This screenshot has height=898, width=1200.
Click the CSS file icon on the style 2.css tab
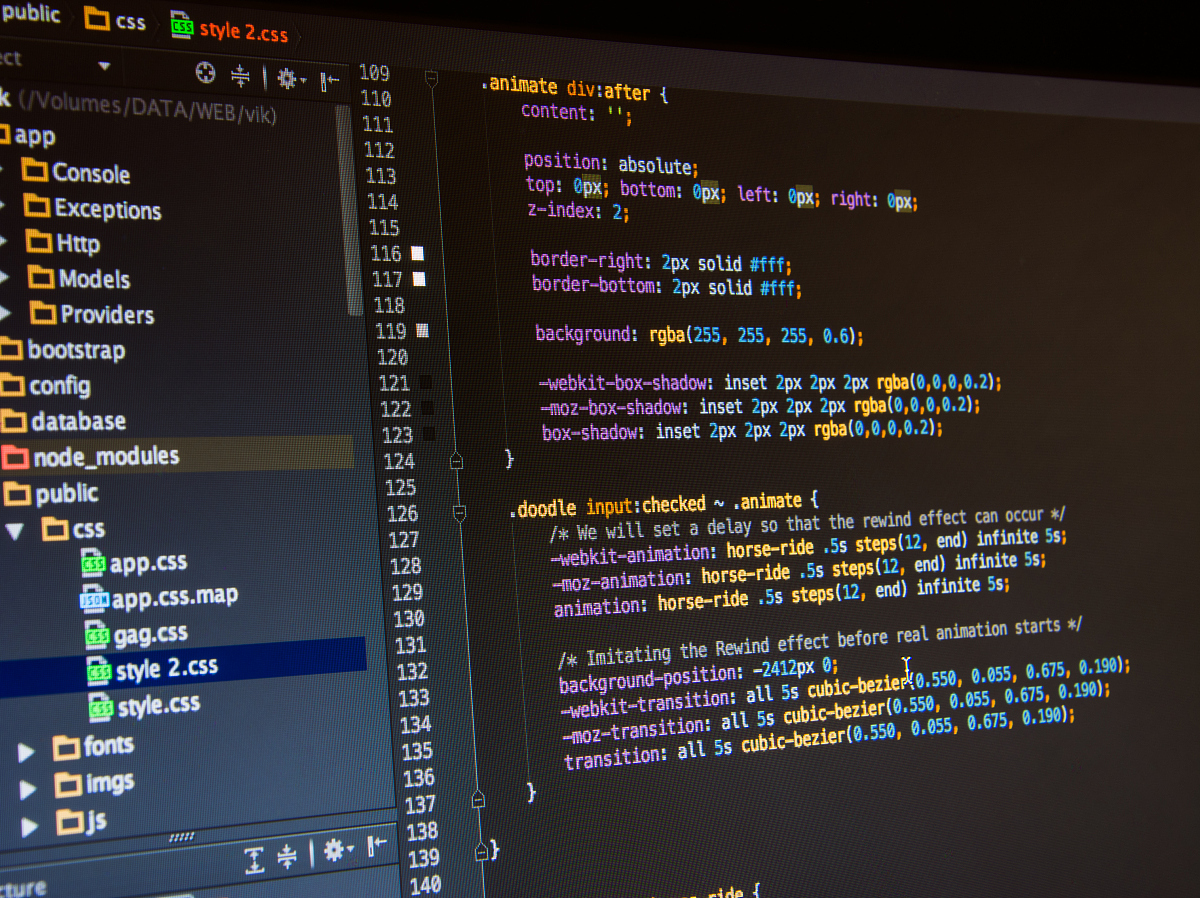pyautogui.click(x=181, y=29)
